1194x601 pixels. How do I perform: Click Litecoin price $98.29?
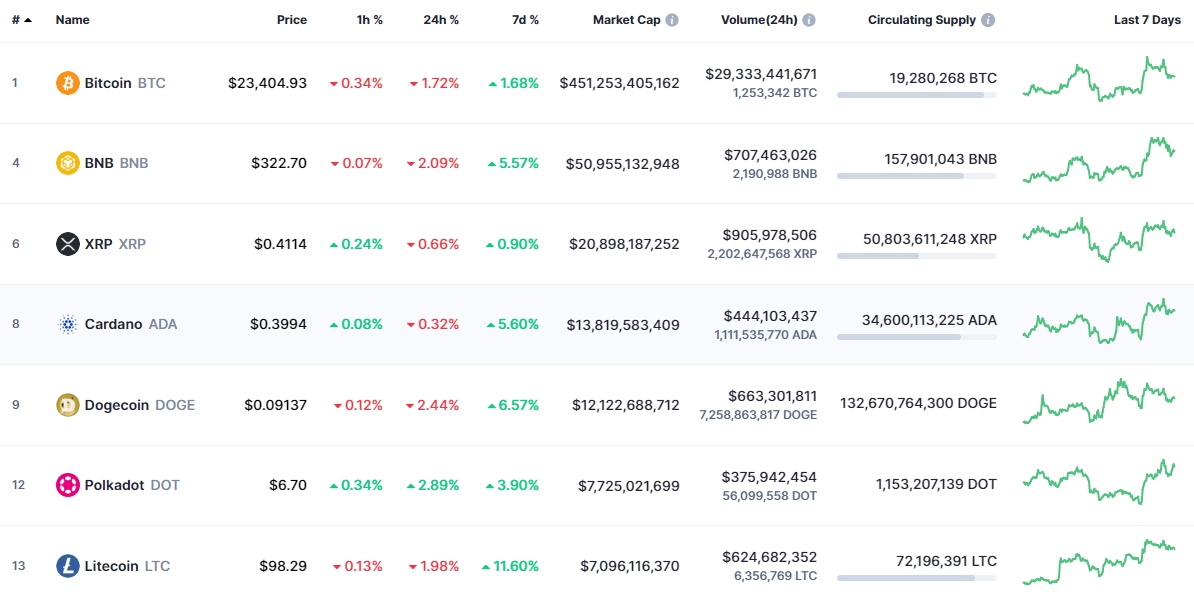coord(283,566)
